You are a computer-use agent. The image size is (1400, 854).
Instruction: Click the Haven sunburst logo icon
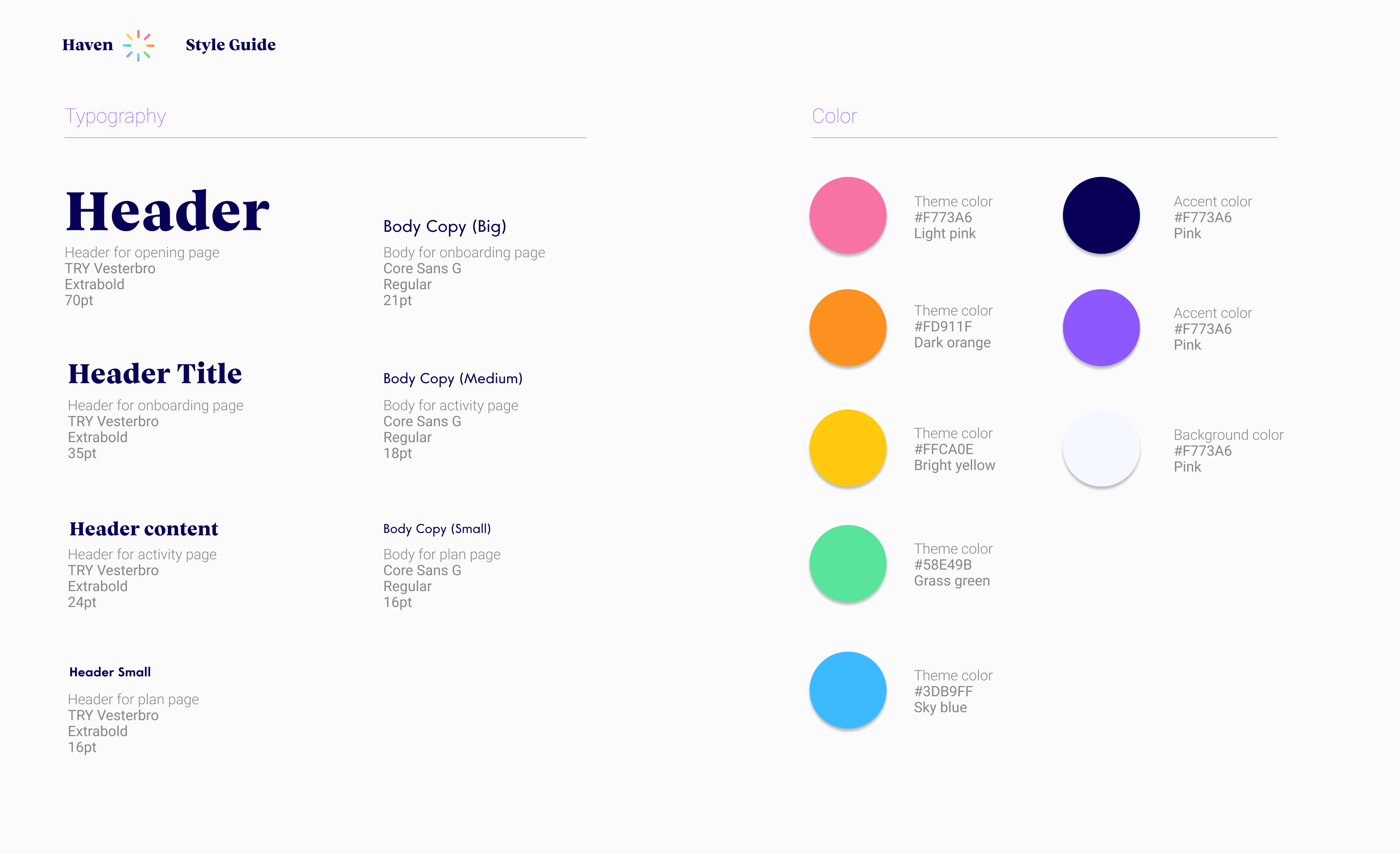pyautogui.click(x=139, y=45)
